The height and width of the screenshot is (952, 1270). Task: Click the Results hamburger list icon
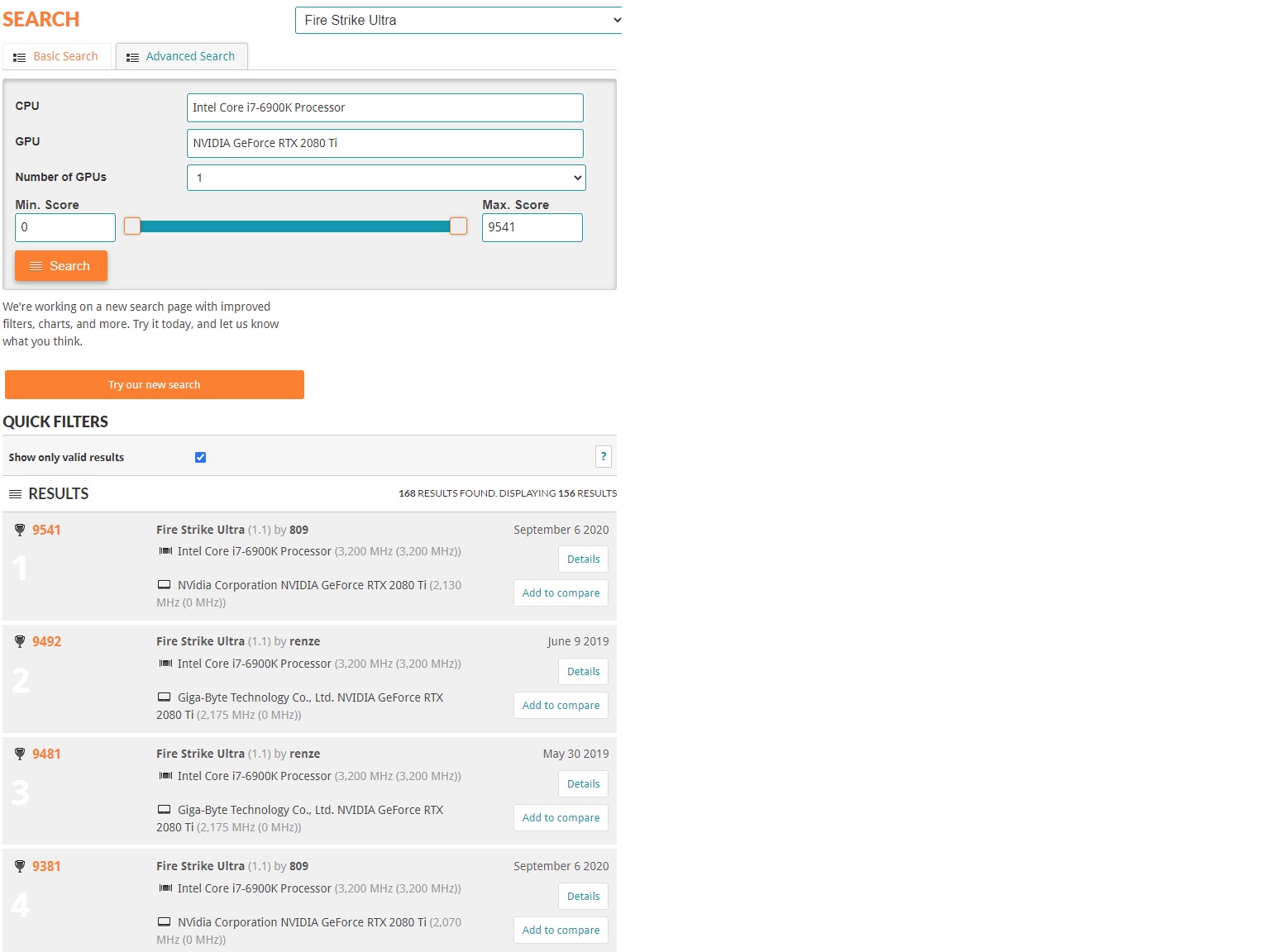tap(15, 493)
